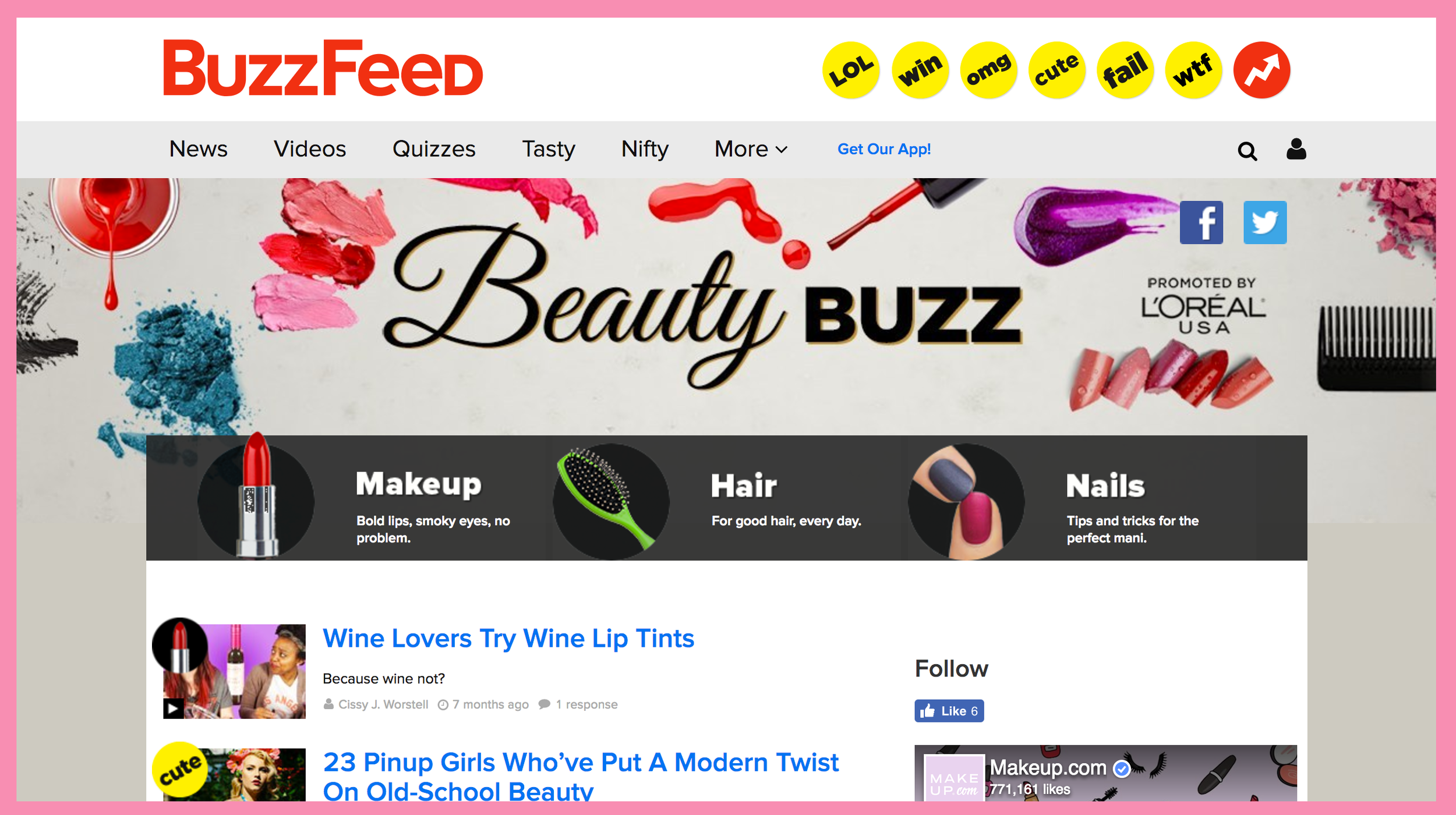This screenshot has width=1456, height=815.
Task: Open the Tasty section
Action: pyautogui.click(x=548, y=149)
